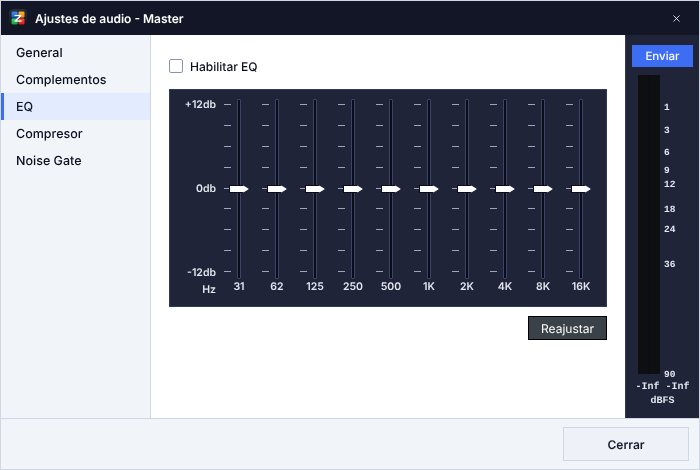Viewport: 700px width, 470px height.
Task: Close the Ajustes de audio window
Action: click(x=676, y=18)
